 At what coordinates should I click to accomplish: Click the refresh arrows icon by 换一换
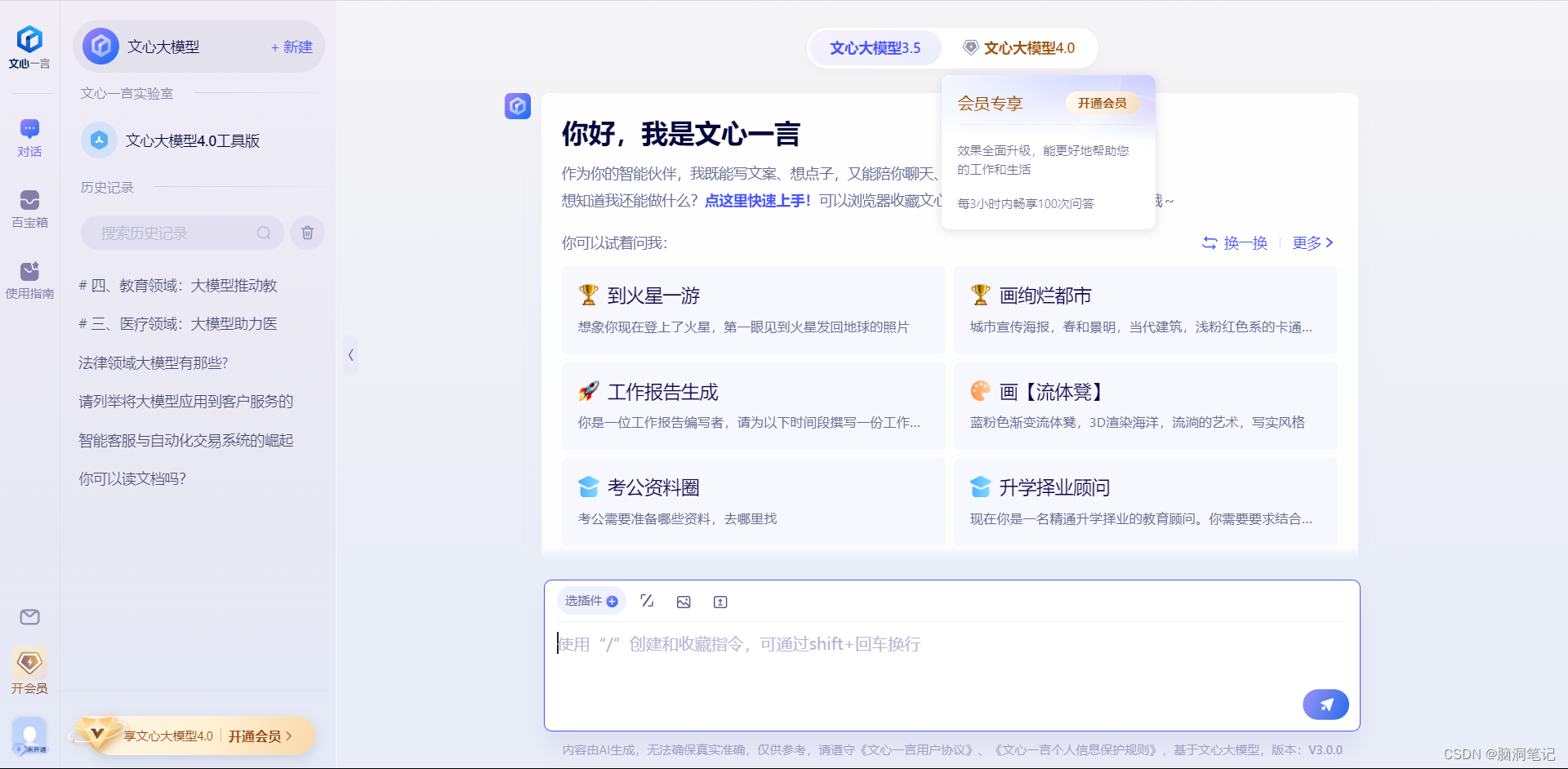tap(1209, 242)
